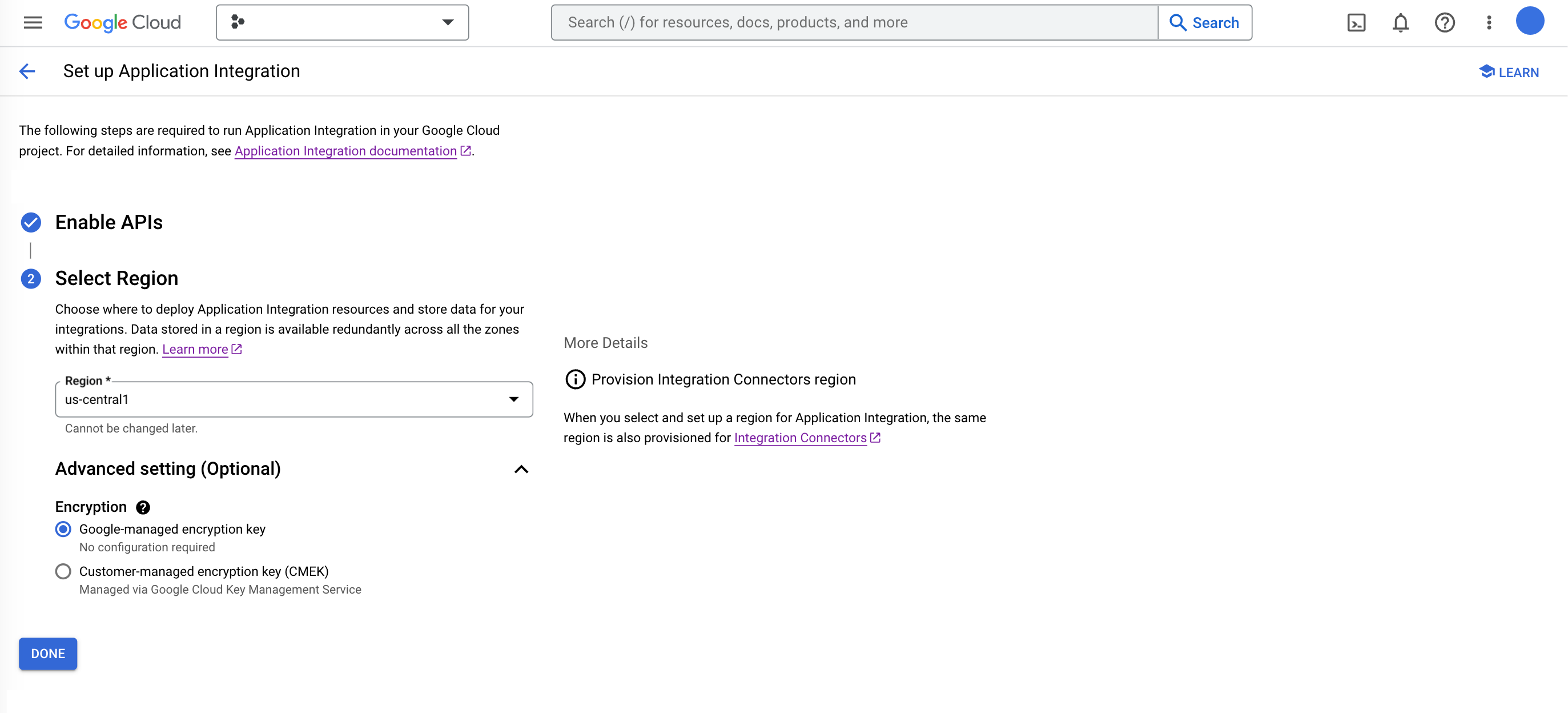1568x713 pixels.
Task: Open Application Integration documentation link
Action: tap(345, 150)
